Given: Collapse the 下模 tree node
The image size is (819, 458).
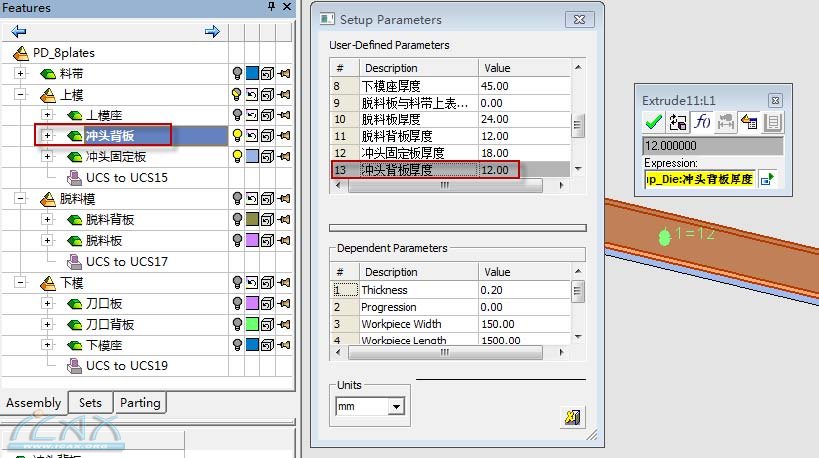Looking at the screenshot, I should click(x=20, y=283).
